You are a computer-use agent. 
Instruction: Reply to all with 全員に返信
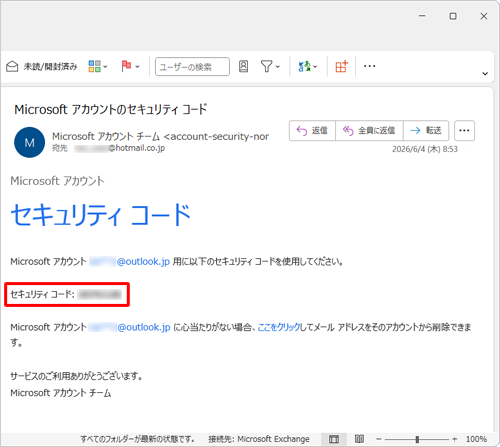point(369,131)
